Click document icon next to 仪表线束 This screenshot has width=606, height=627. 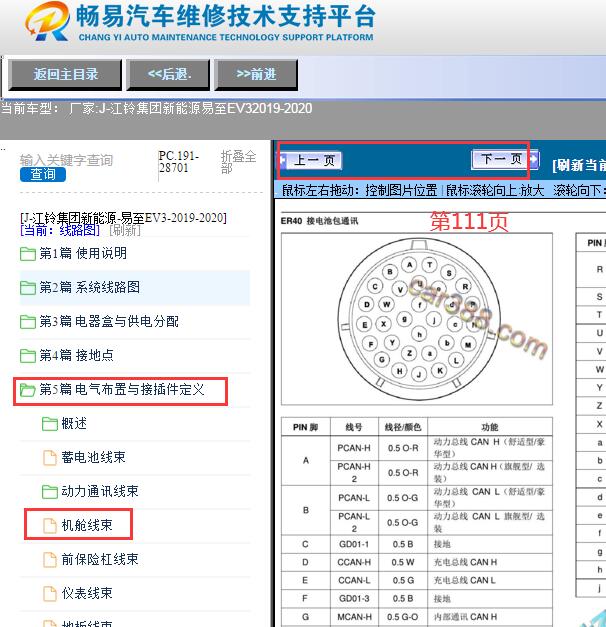50,594
